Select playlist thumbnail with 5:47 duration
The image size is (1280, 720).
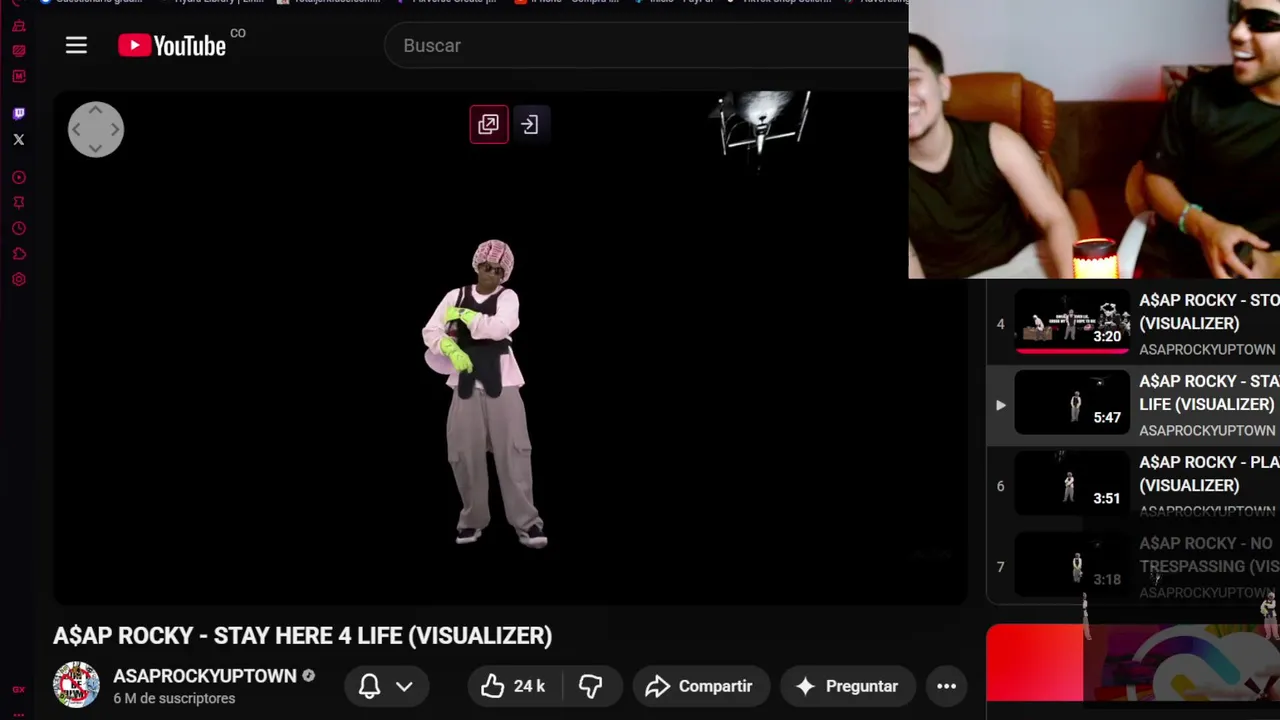pyautogui.click(x=1072, y=404)
